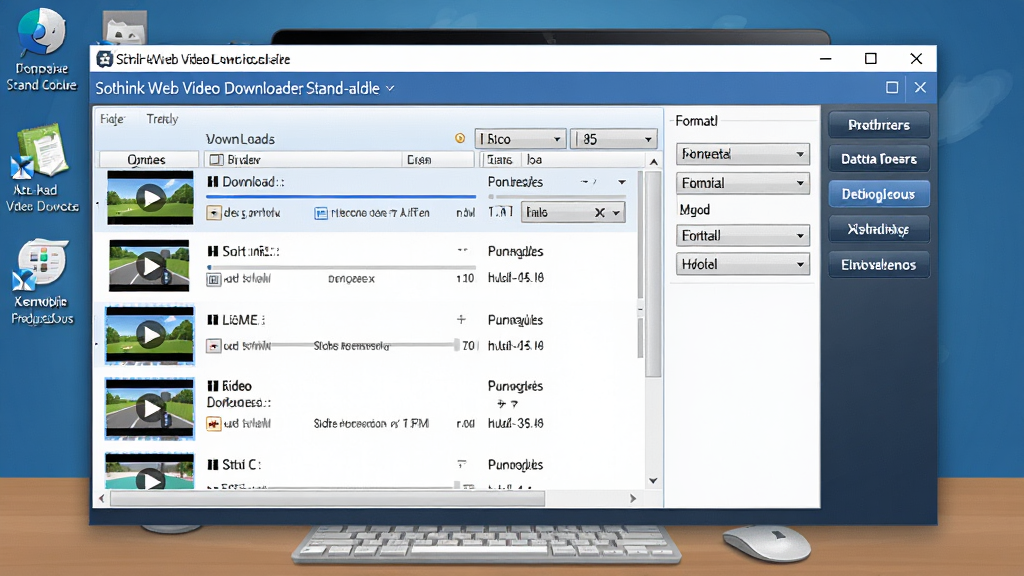
Task: Click the folder icon at top of desktop
Action: coord(124,27)
